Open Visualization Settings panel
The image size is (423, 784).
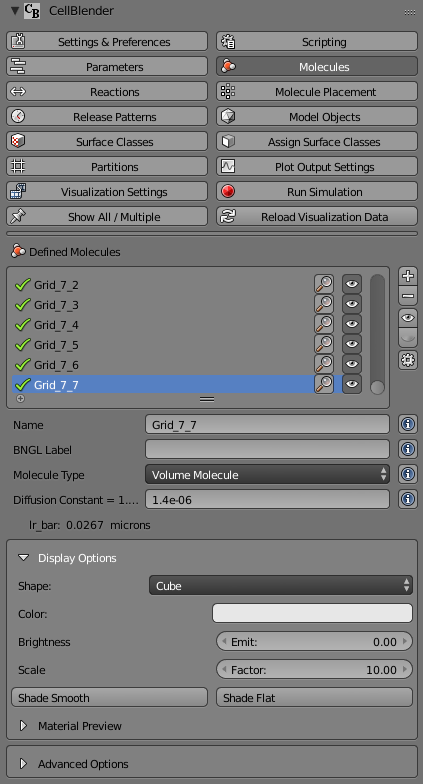[x=107, y=192]
